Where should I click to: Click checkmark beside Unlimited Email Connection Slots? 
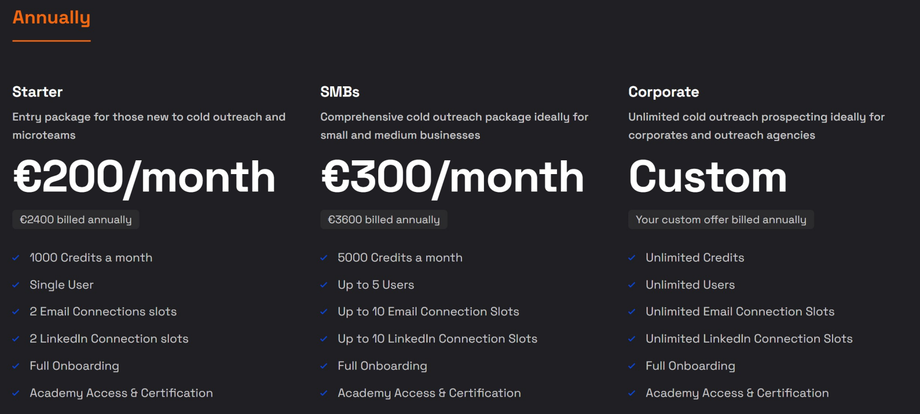(632, 312)
